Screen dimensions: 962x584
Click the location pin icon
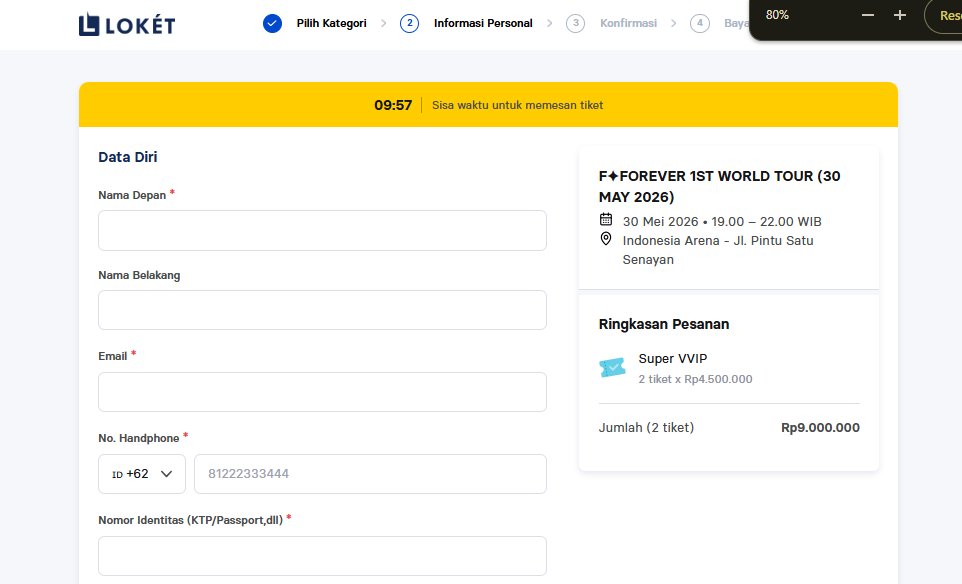coord(606,239)
